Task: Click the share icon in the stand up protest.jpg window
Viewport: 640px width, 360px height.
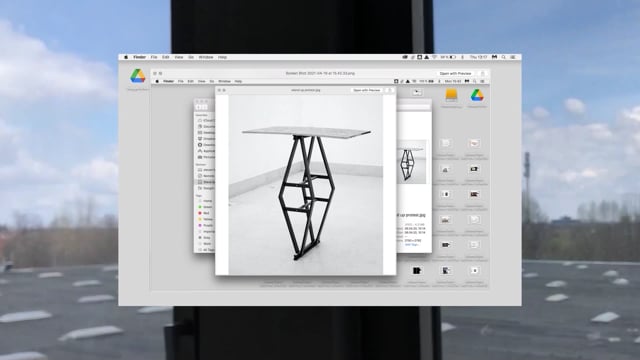Action: [x=390, y=90]
